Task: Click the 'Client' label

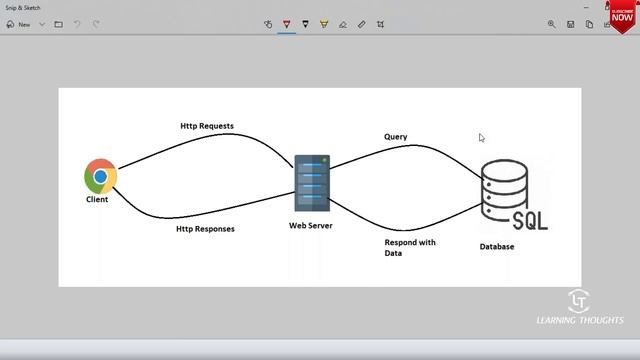Action: (97, 200)
